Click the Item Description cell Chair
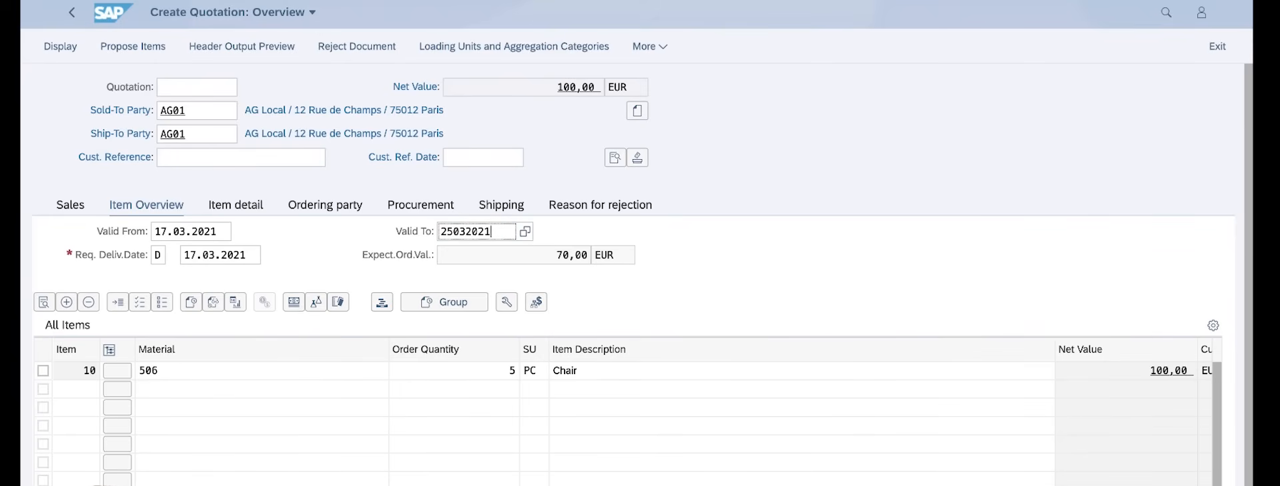The height and width of the screenshot is (486, 1280). [802, 371]
